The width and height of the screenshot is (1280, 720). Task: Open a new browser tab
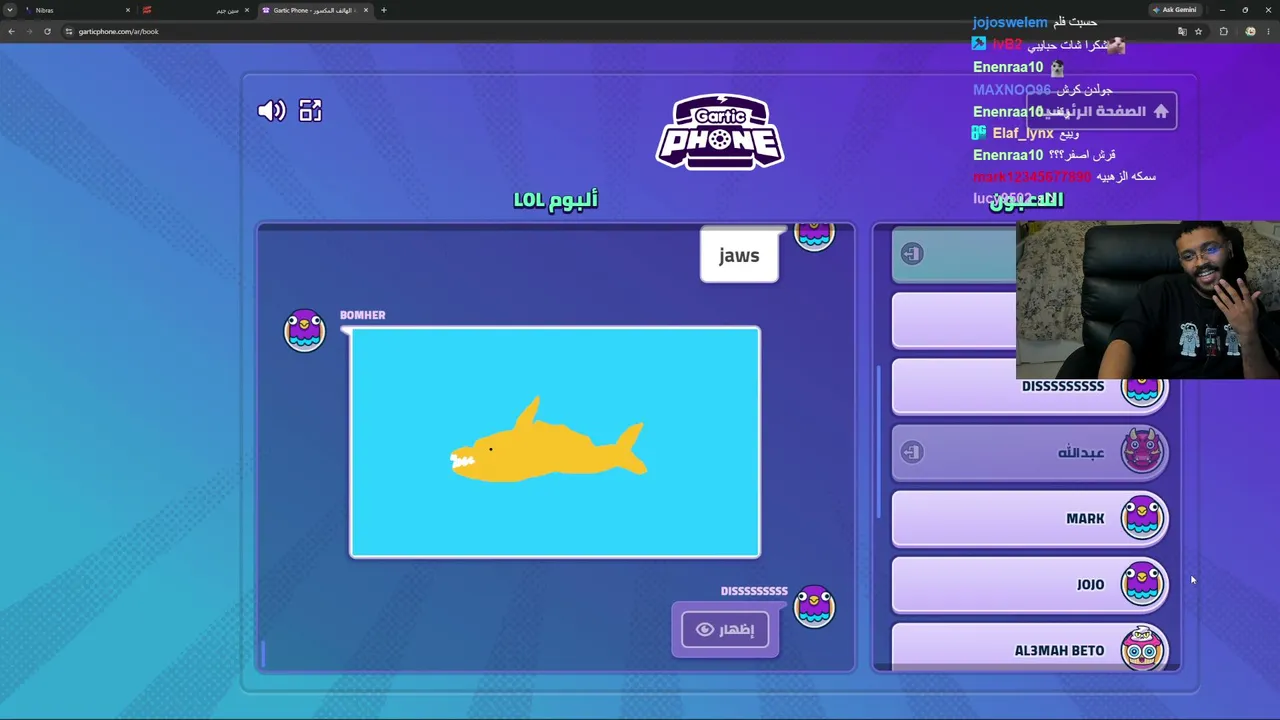(x=384, y=10)
